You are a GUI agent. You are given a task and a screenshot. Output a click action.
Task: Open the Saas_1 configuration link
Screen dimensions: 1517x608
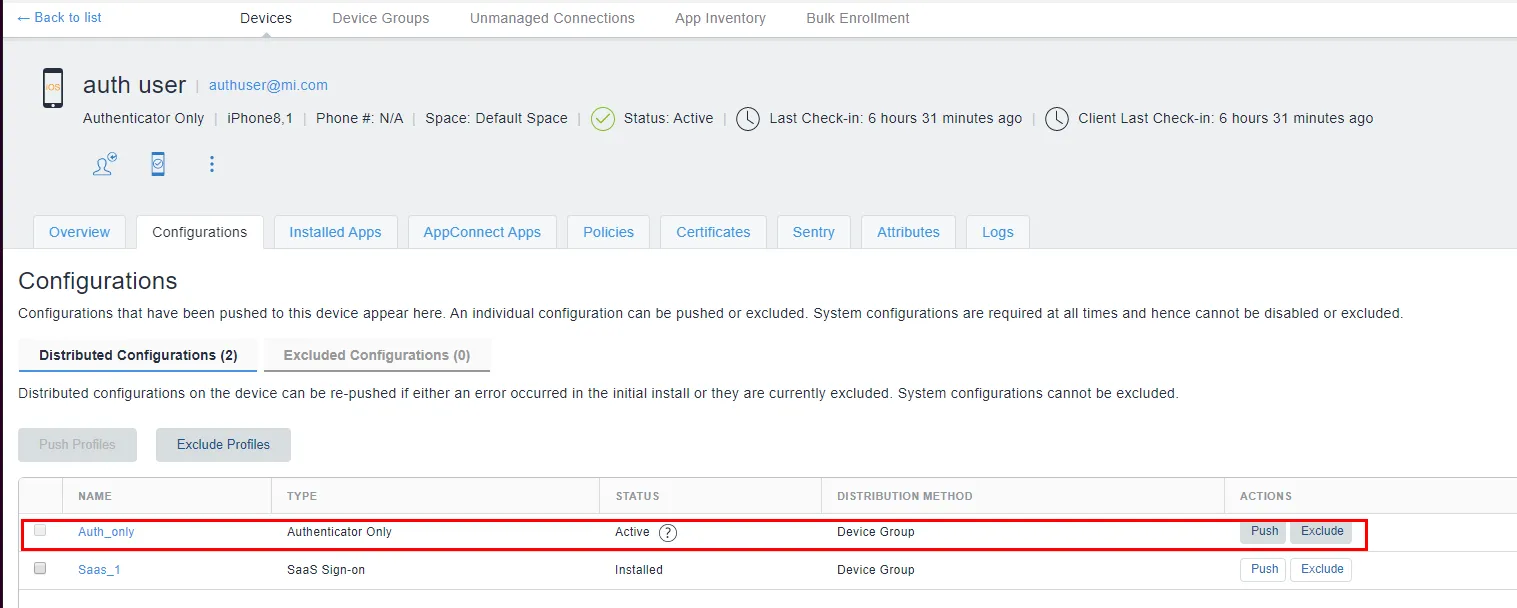[99, 570]
